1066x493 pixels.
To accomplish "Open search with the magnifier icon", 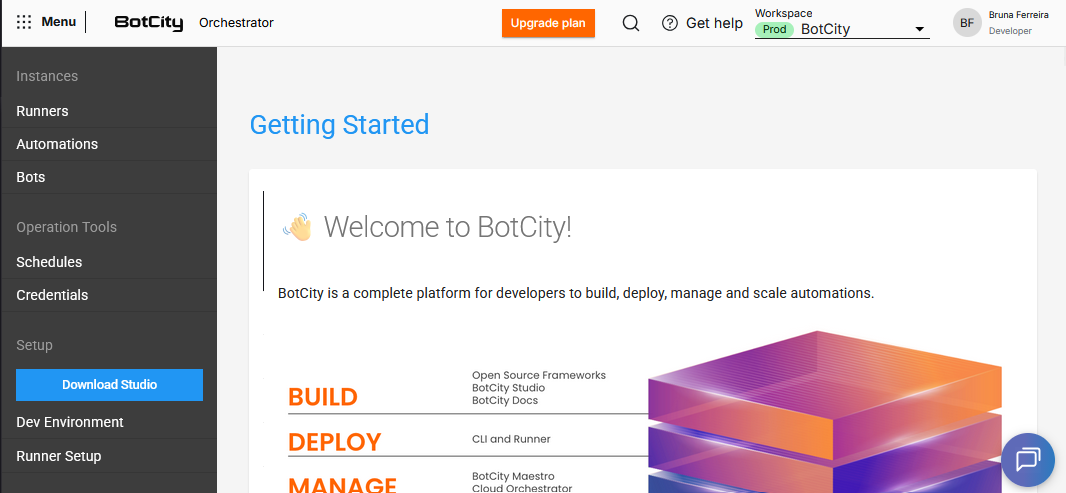I will pyautogui.click(x=631, y=23).
